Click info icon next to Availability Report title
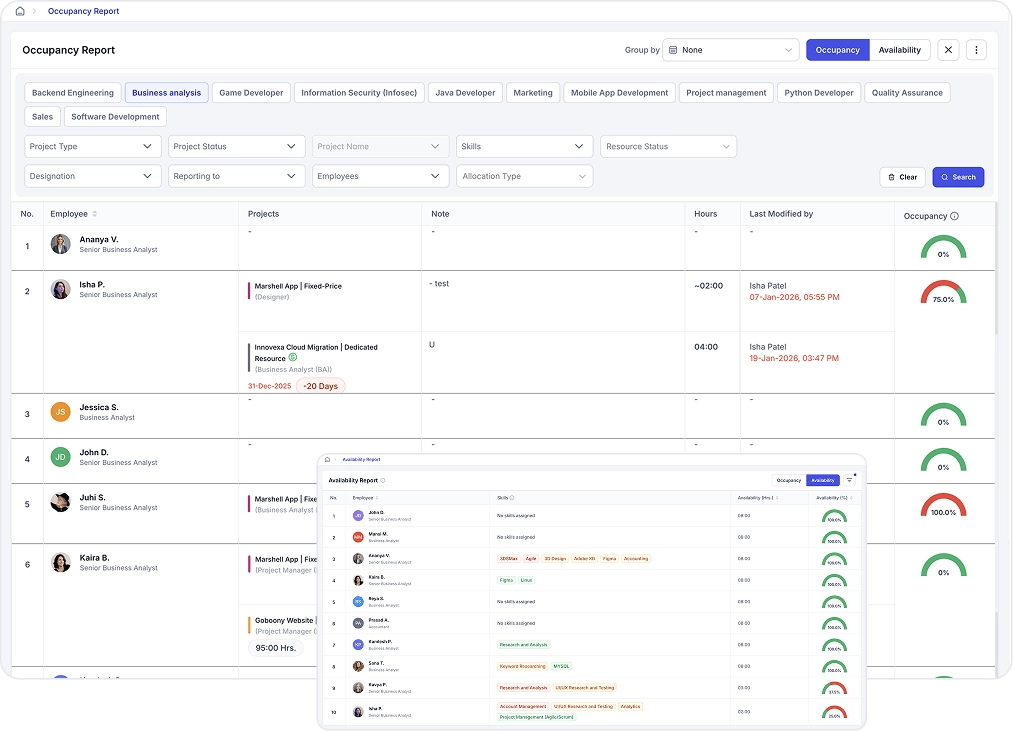The image size is (1013, 731). point(383,480)
